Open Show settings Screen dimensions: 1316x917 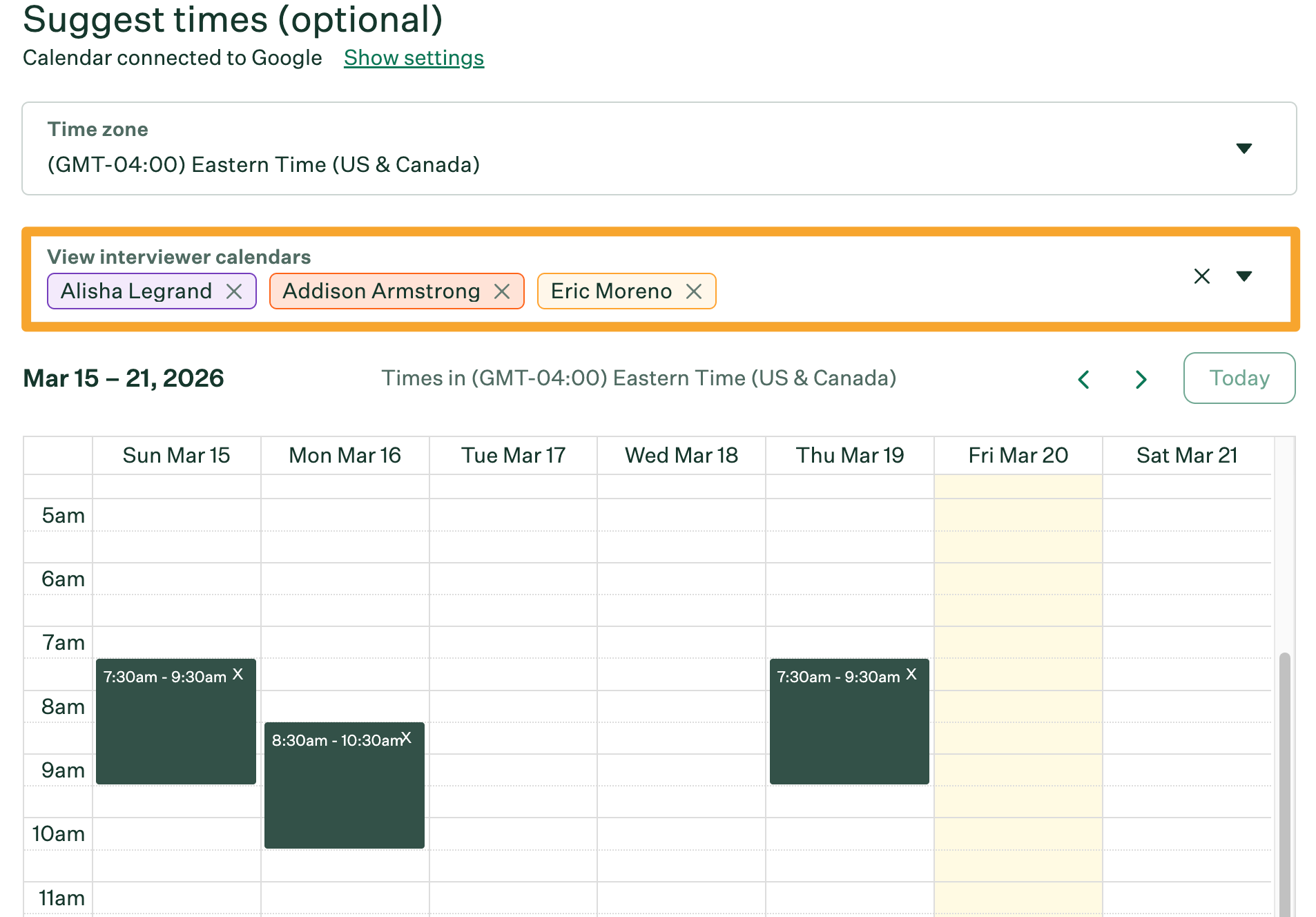(414, 58)
